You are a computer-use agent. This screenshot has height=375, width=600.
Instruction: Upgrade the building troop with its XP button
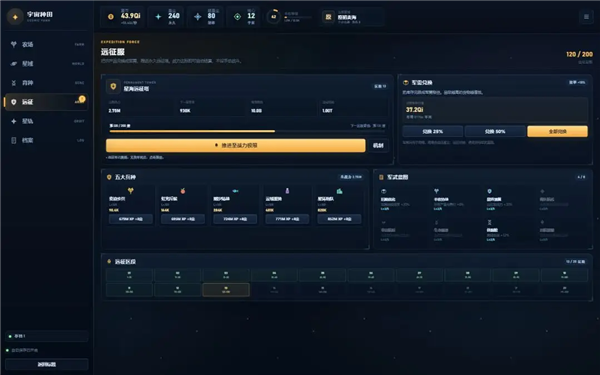339,219
